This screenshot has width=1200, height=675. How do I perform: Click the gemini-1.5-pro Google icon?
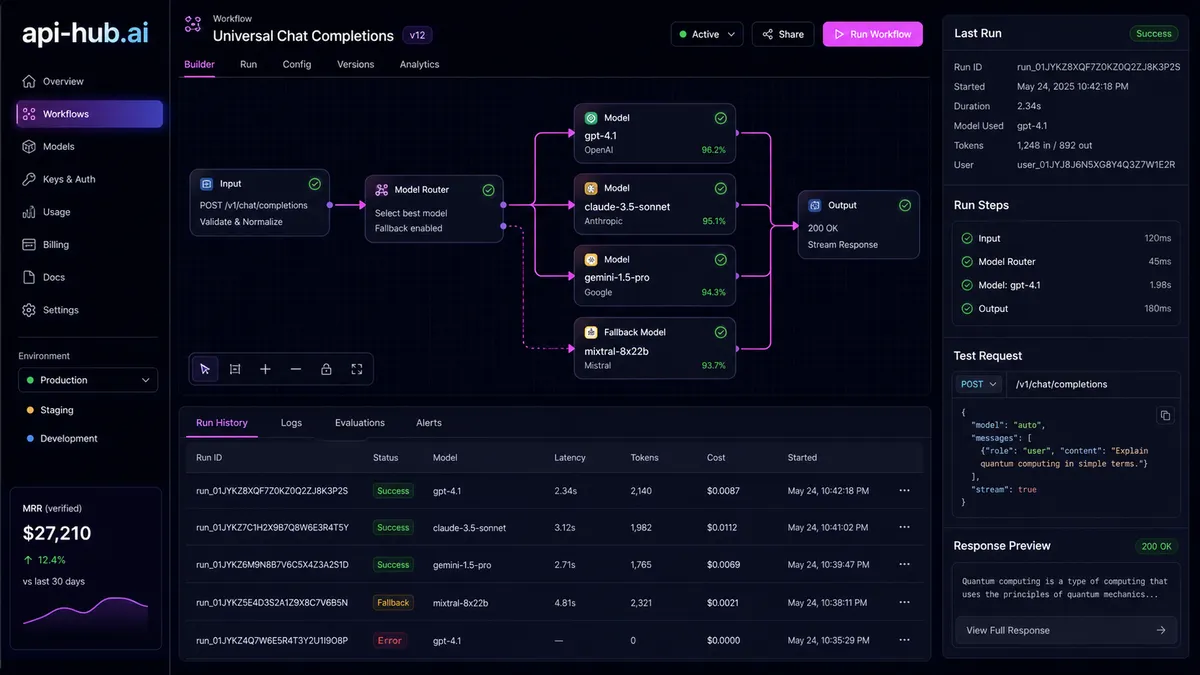(591, 259)
